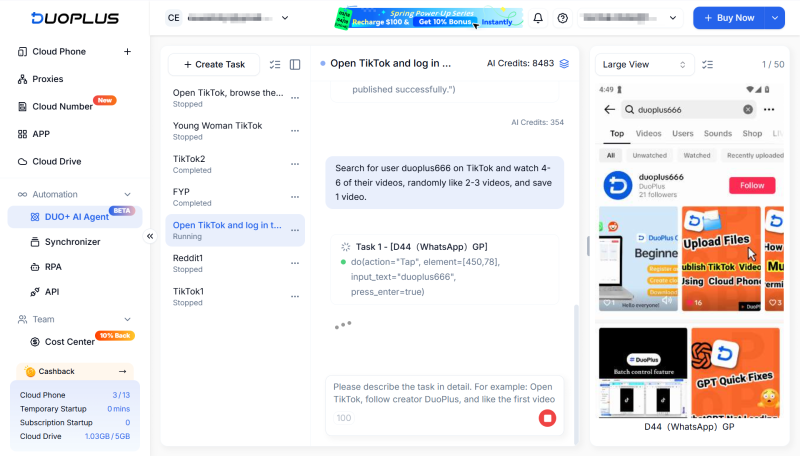
Task: Open TikTok search more options menu
Action: [x=769, y=109]
